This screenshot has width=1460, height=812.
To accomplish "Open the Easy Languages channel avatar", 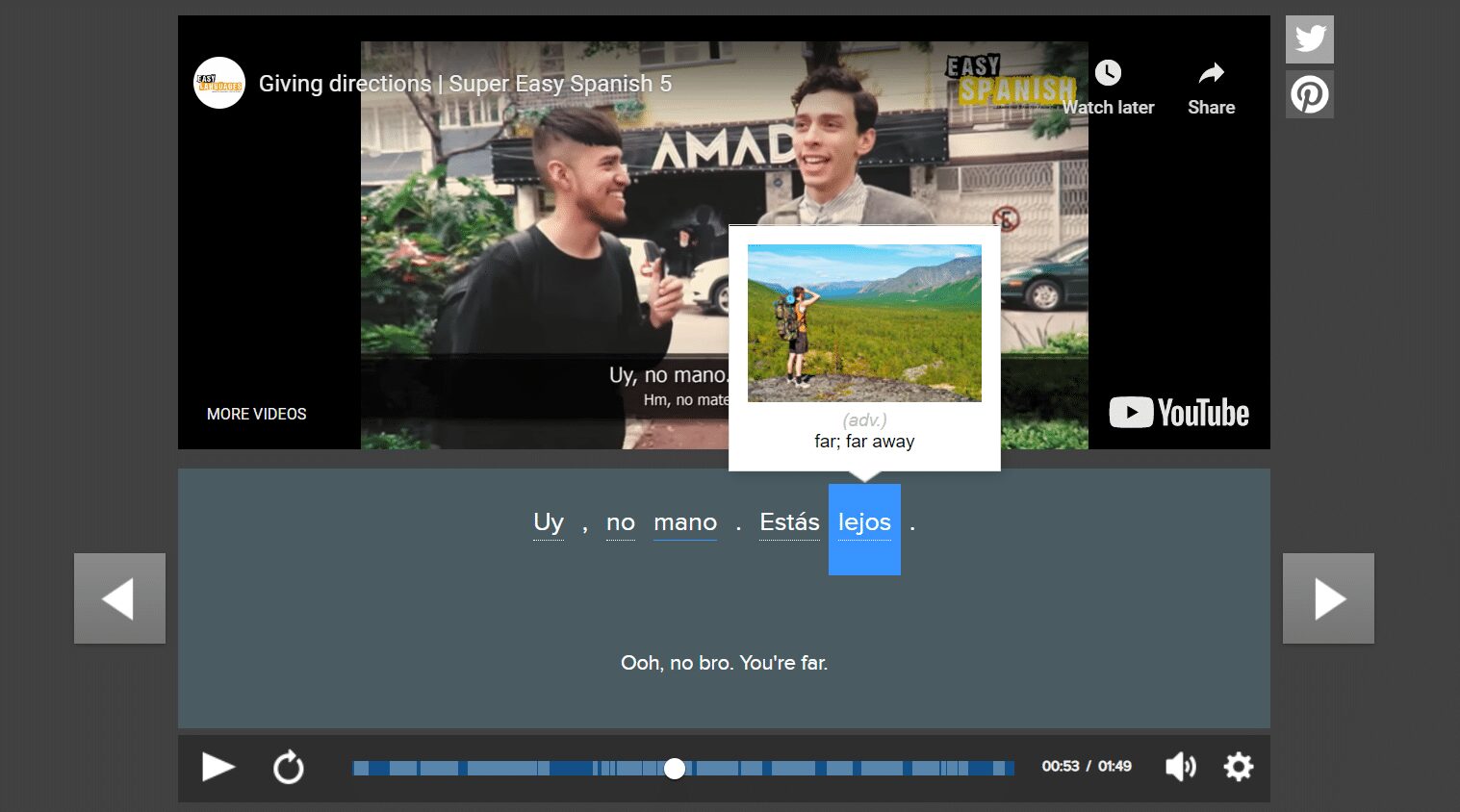I will pyautogui.click(x=219, y=84).
